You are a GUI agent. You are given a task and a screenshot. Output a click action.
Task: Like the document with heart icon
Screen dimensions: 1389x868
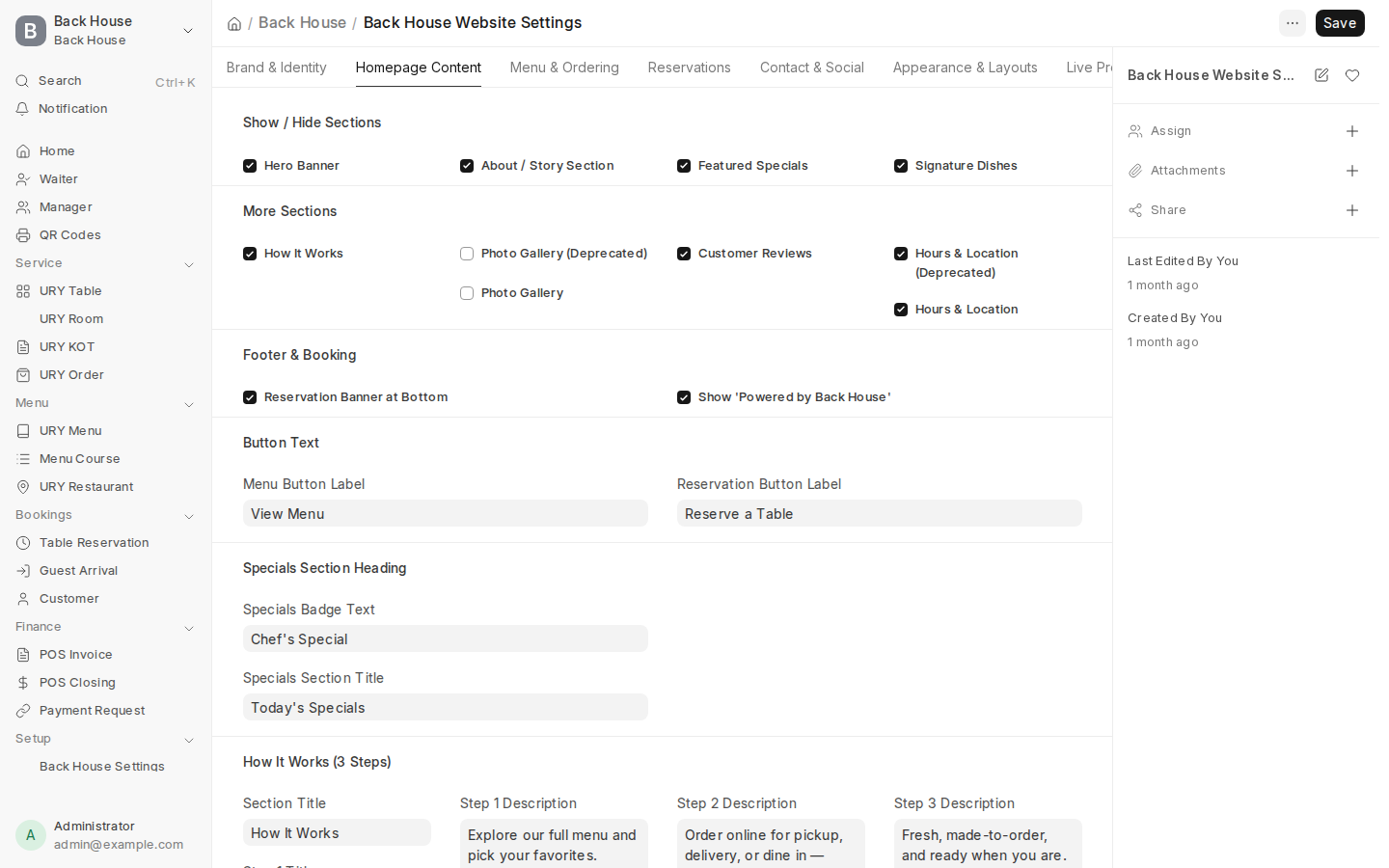pos(1352,75)
